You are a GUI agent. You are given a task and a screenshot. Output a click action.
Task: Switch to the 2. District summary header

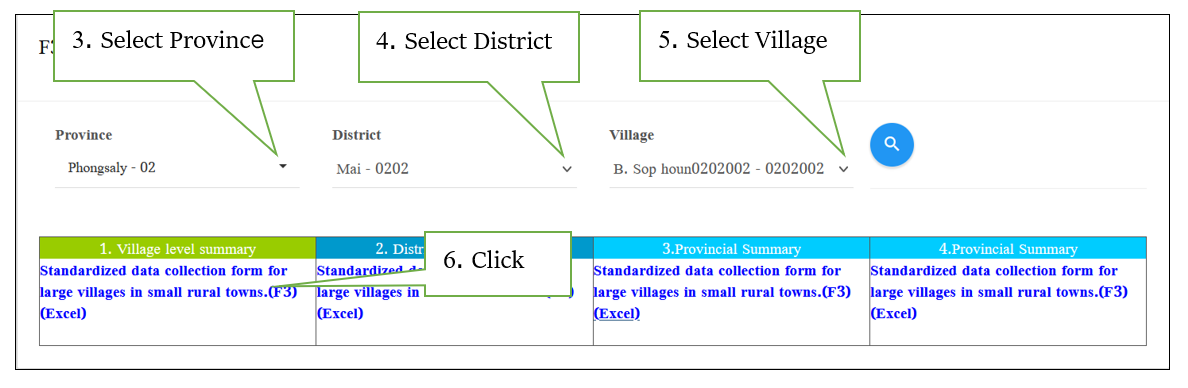coord(369,249)
